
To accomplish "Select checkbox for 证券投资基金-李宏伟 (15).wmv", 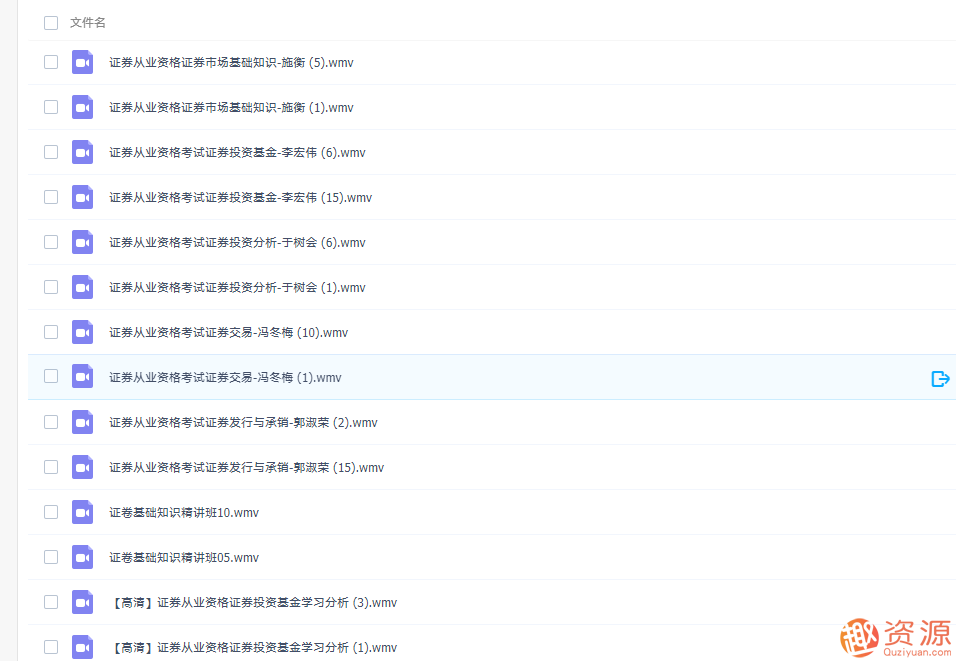I will [x=51, y=198].
